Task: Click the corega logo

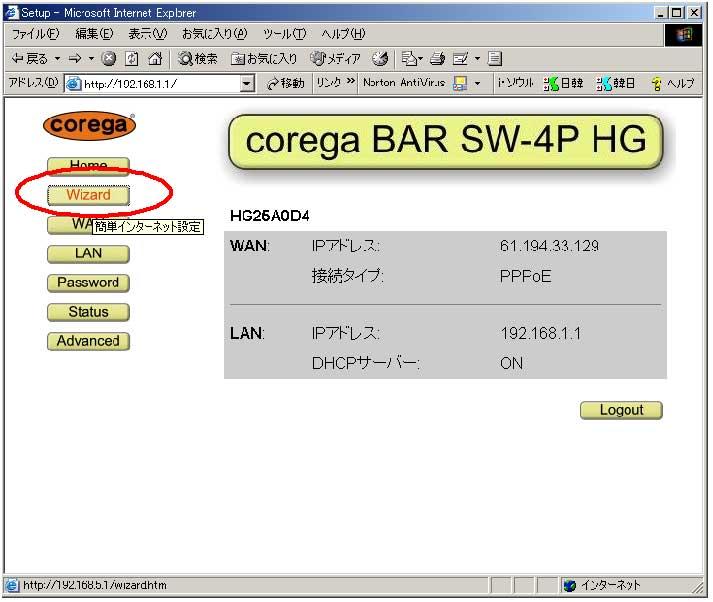Action: [88, 126]
